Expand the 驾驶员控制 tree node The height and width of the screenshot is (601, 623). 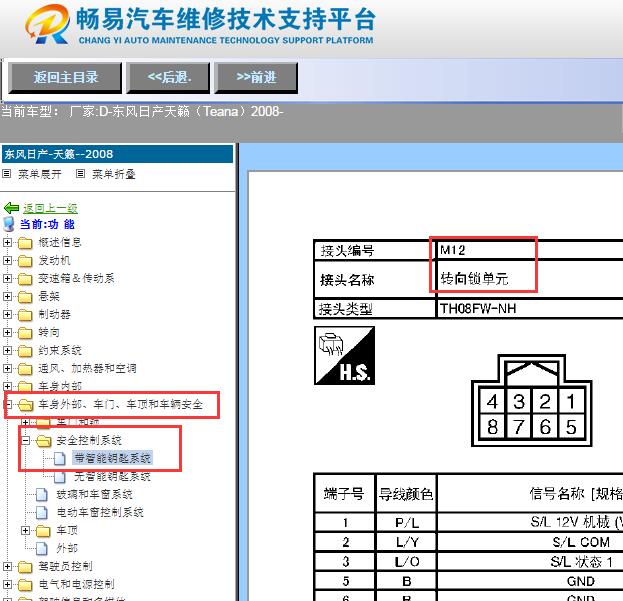(x=7, y=566)
